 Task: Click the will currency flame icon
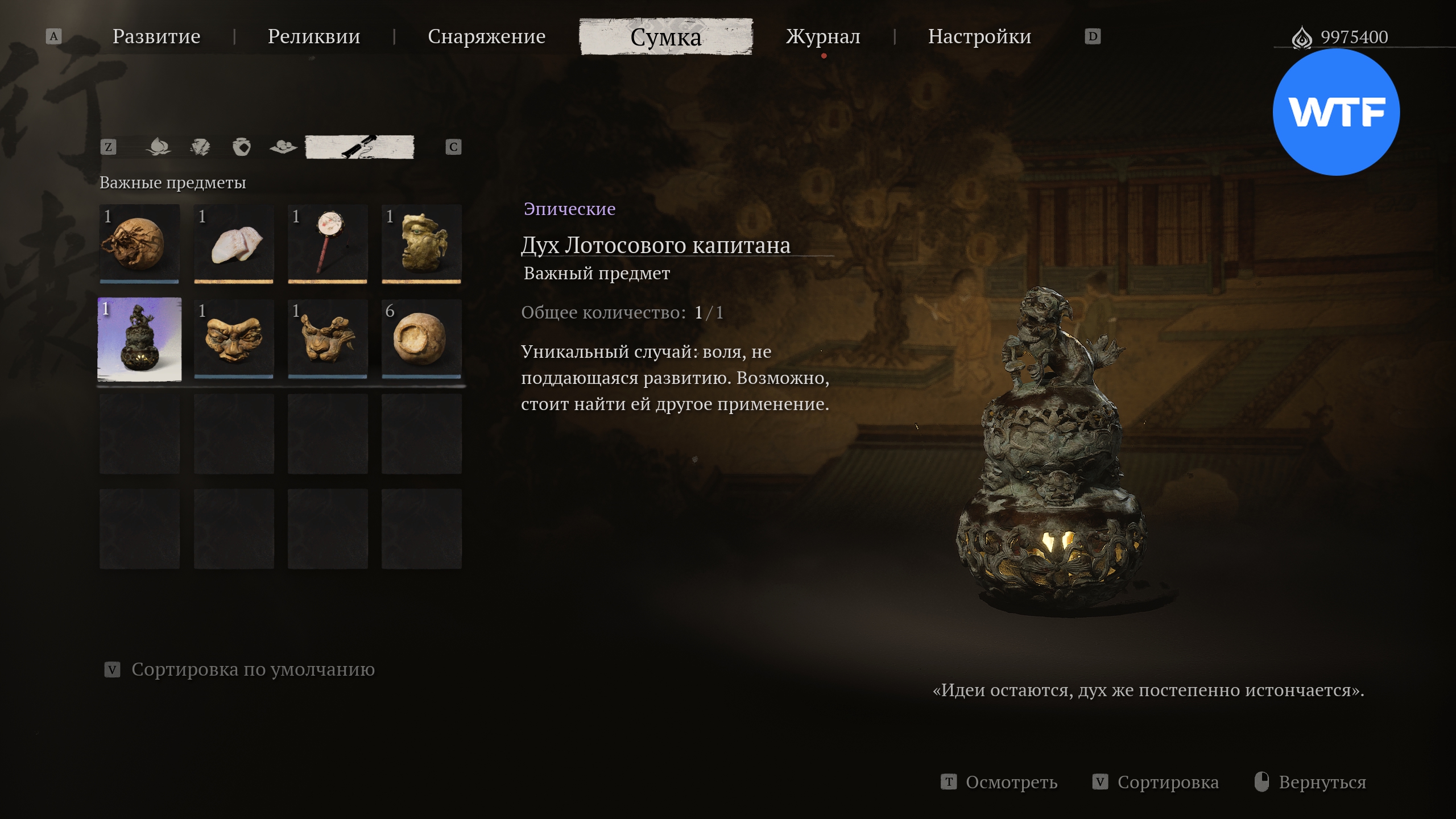click(x=1301, y=38)
